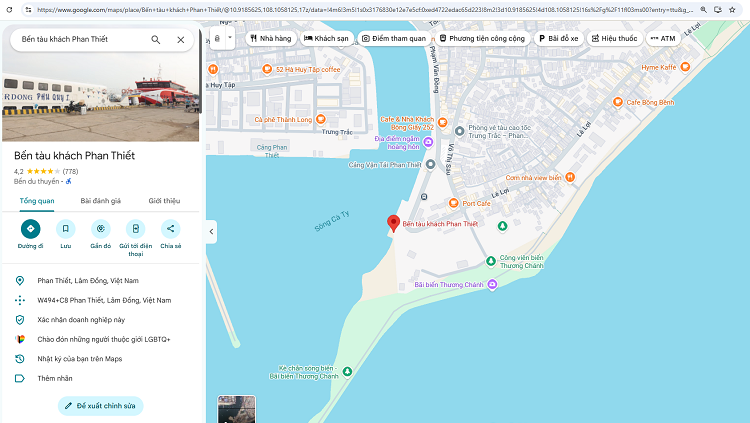Click the Đường đi directions icon

pyautogui.click(x=31, y=229)
